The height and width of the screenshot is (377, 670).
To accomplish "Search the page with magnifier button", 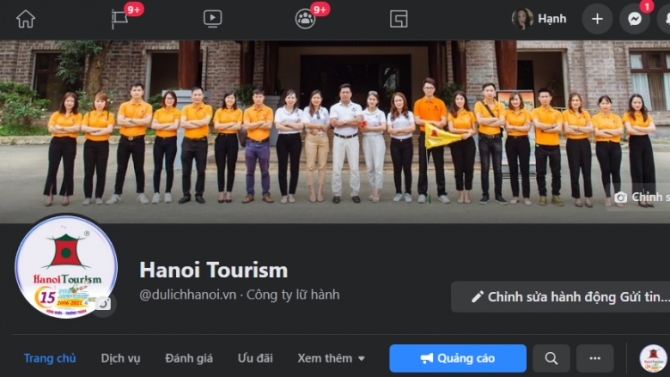I will tap(551, 358).
